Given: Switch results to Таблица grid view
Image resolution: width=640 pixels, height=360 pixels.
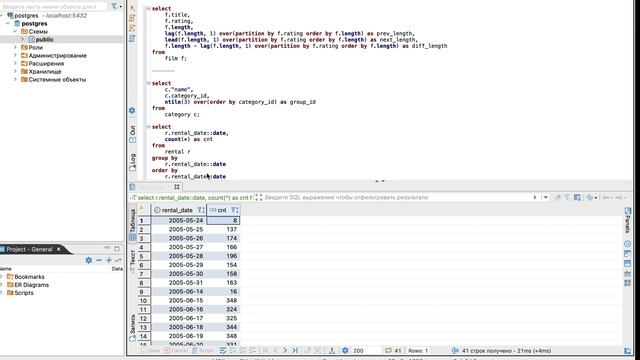Looking at the screenshot, I should (133, 225).
